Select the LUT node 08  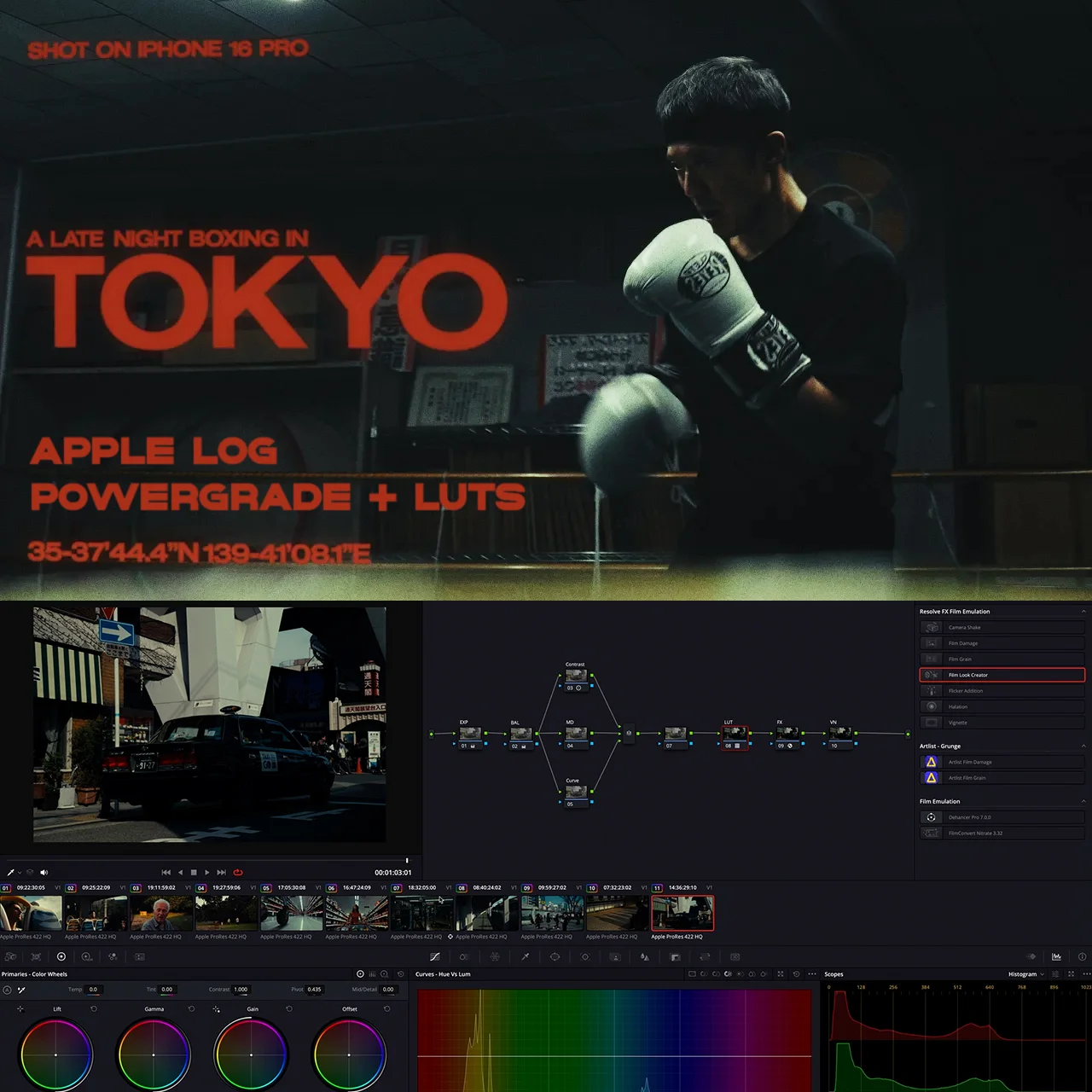(x=735, y=734)
